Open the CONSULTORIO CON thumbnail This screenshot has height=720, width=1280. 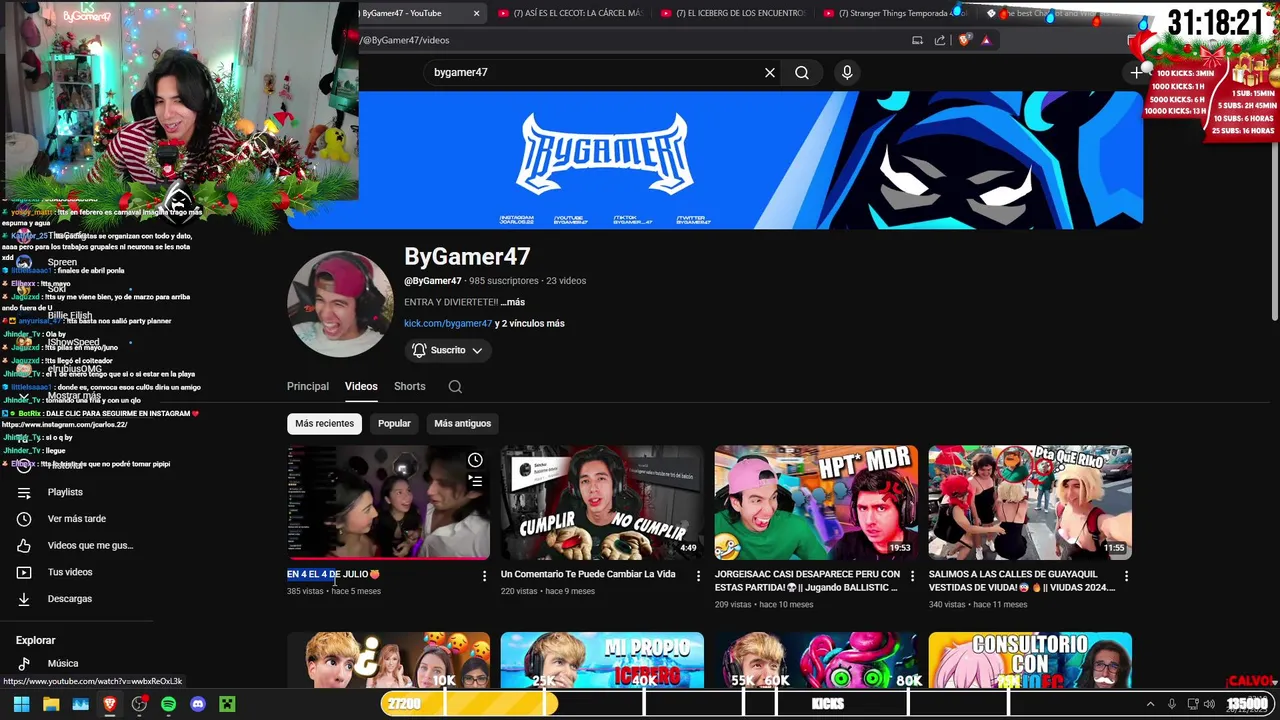click(x=1030, y=660)
